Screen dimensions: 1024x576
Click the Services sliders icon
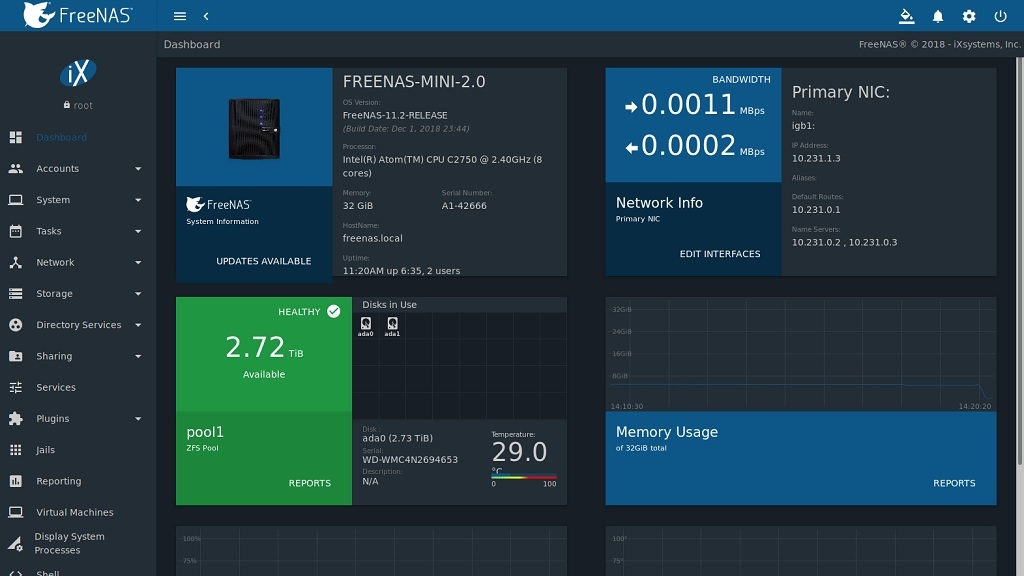(x=16, y=387)
